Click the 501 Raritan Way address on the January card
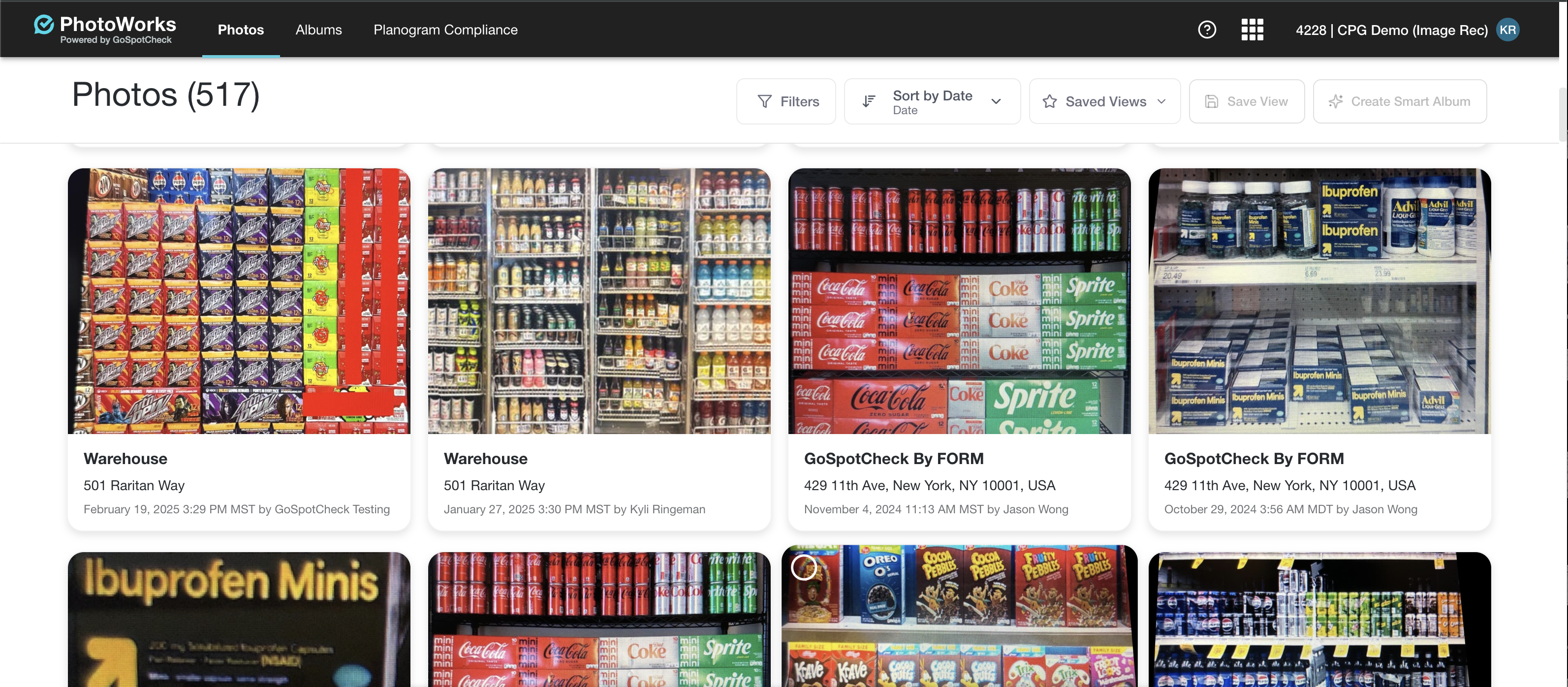 coord(494,486)
